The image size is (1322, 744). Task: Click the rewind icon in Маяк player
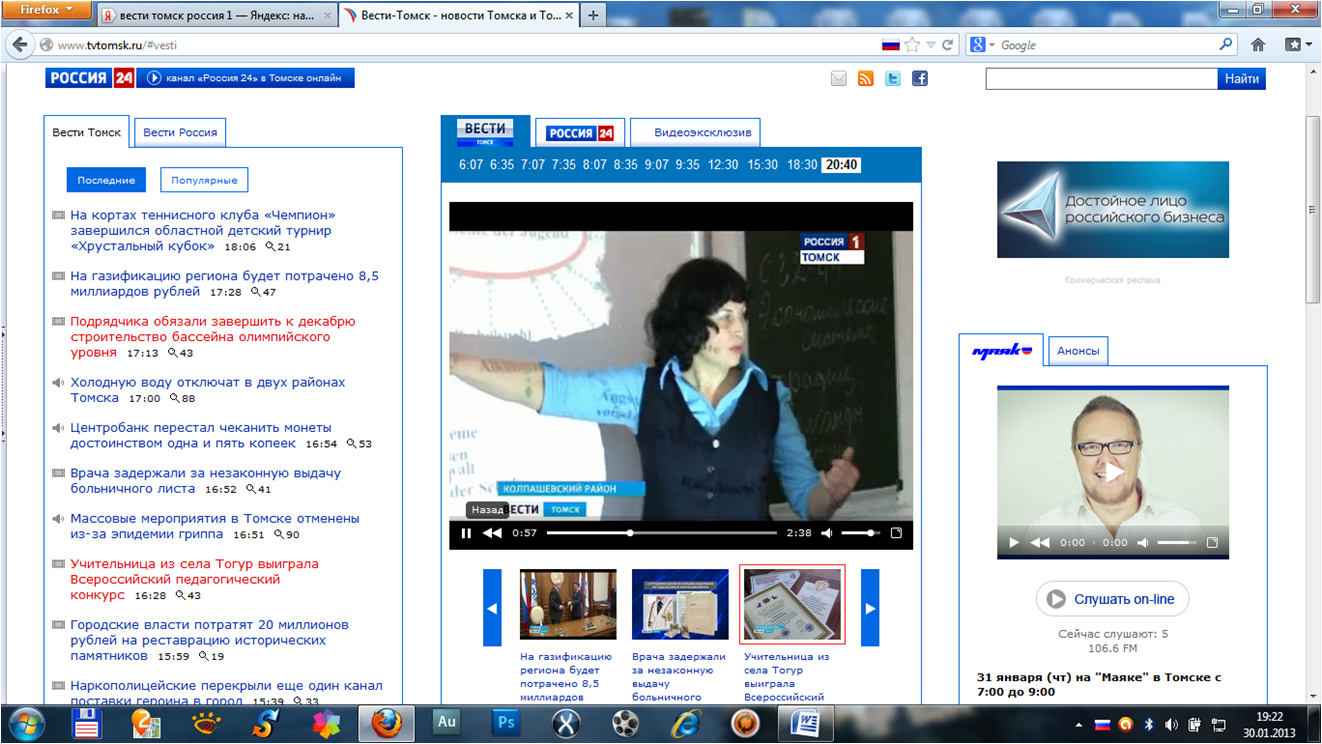click(1040, 542)
